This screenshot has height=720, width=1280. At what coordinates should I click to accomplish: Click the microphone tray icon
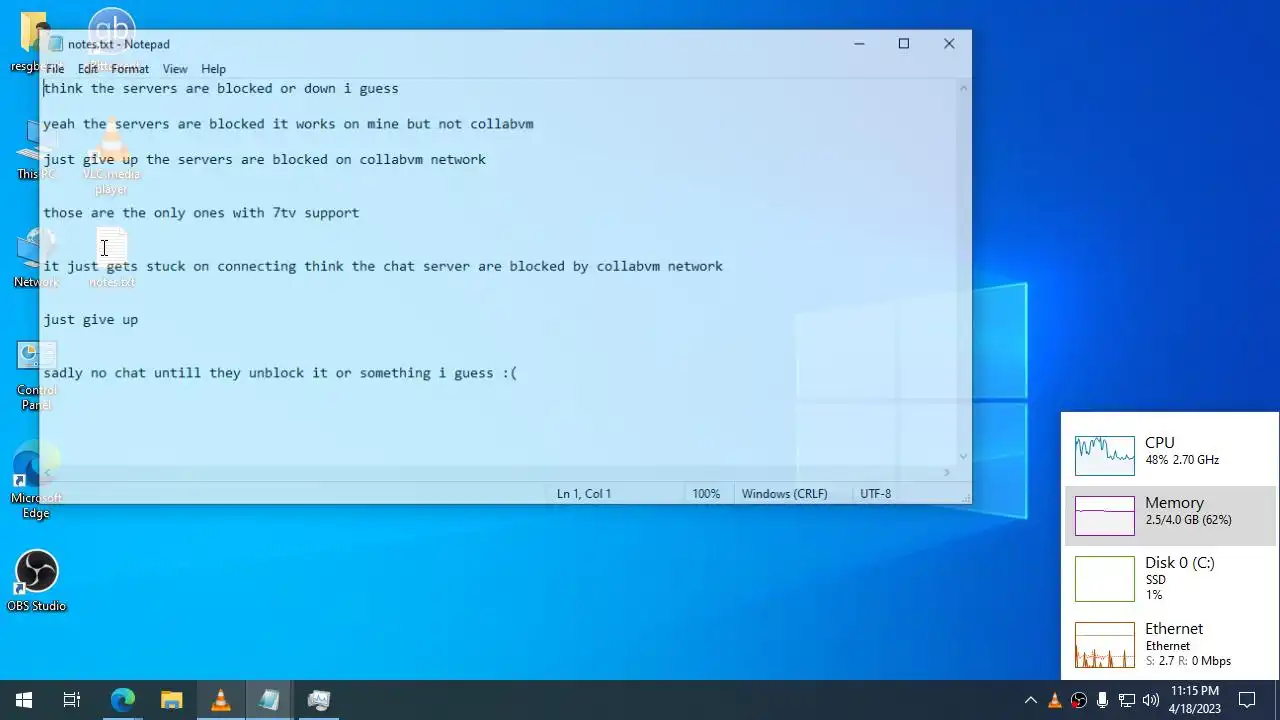[x=1103, y=700]
